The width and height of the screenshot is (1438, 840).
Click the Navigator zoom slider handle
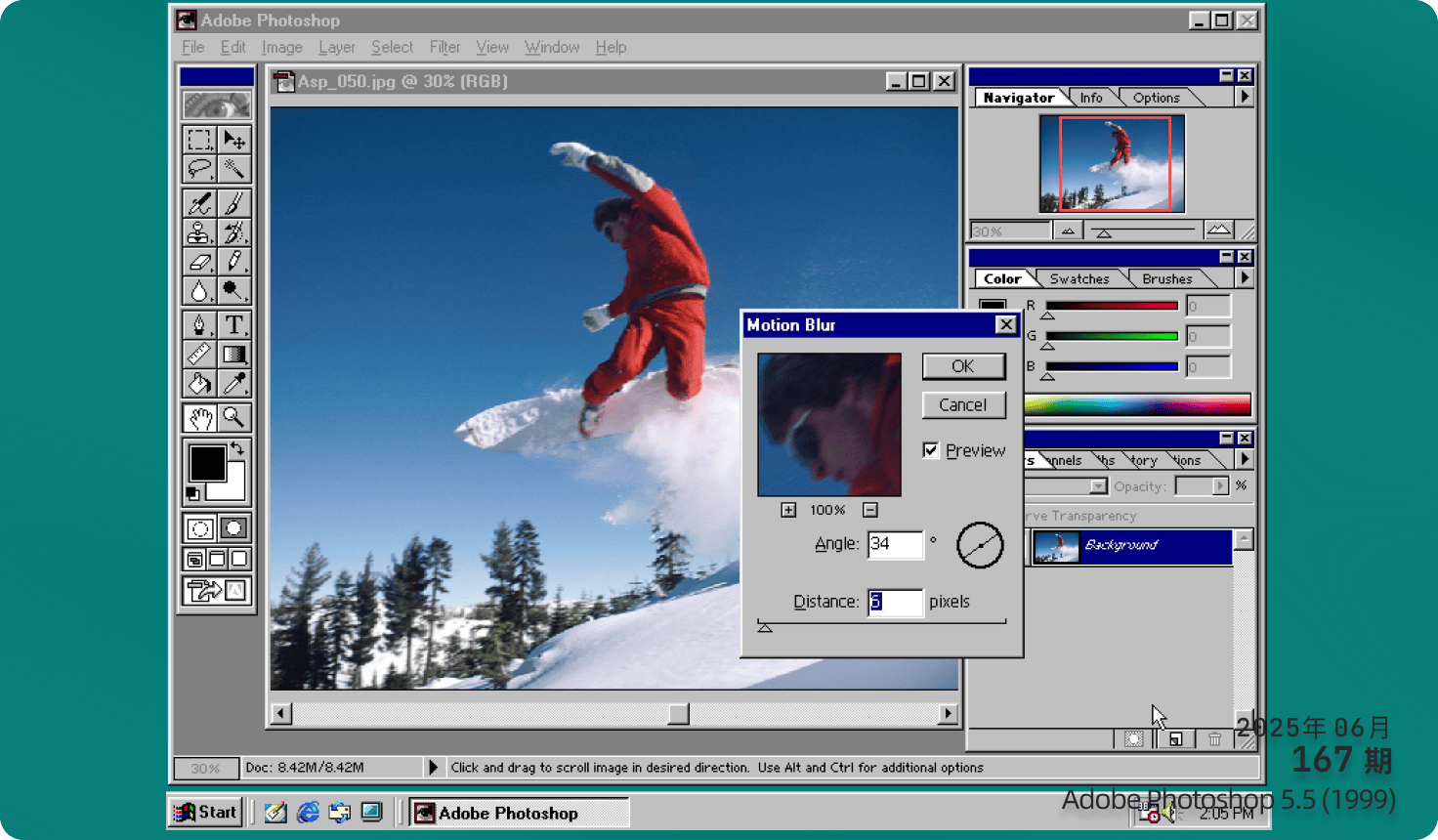pyautogui.click(x=1104, y=233)
